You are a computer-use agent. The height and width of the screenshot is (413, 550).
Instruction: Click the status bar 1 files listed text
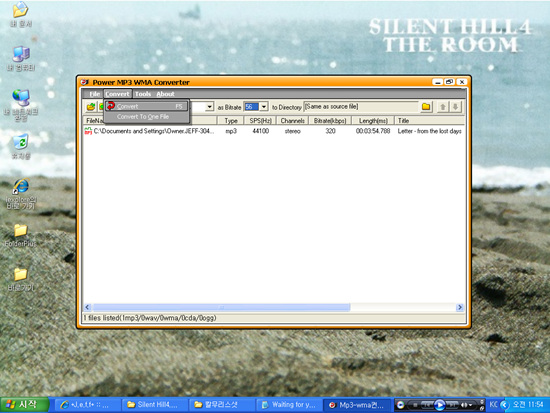click(150, 318)
